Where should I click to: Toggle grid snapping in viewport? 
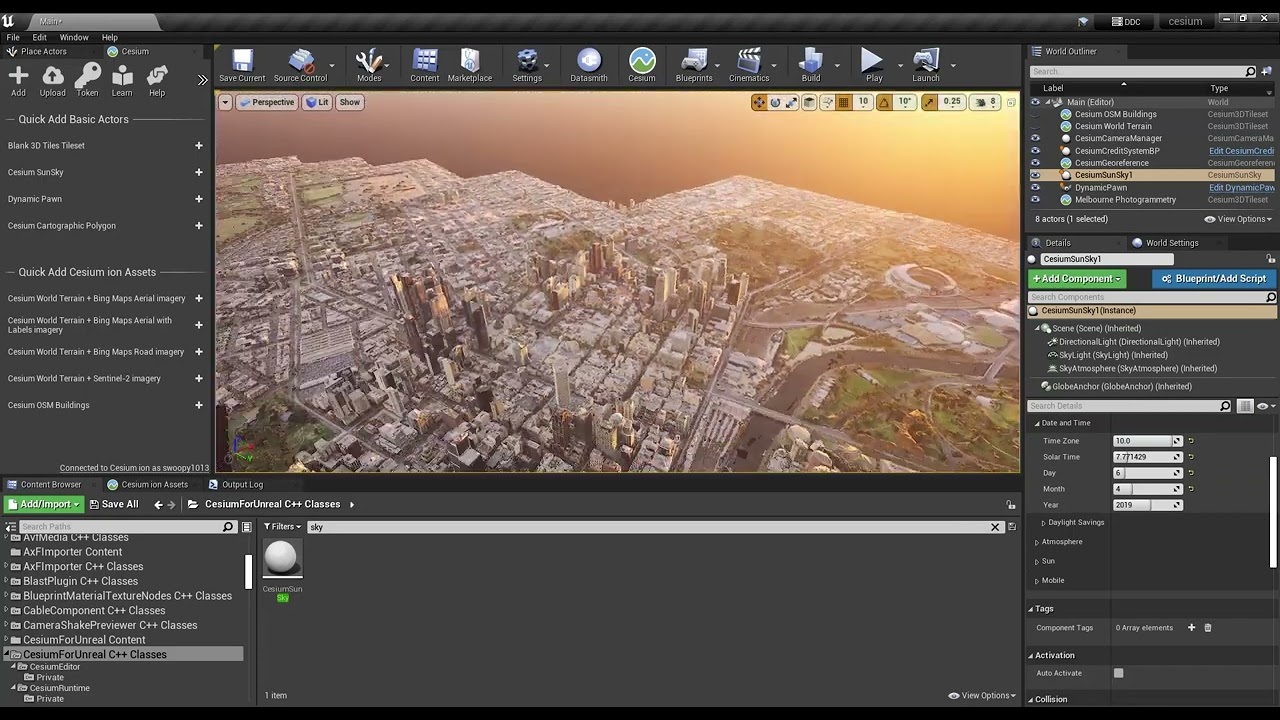pyautogui.click(x=844, y=102)
